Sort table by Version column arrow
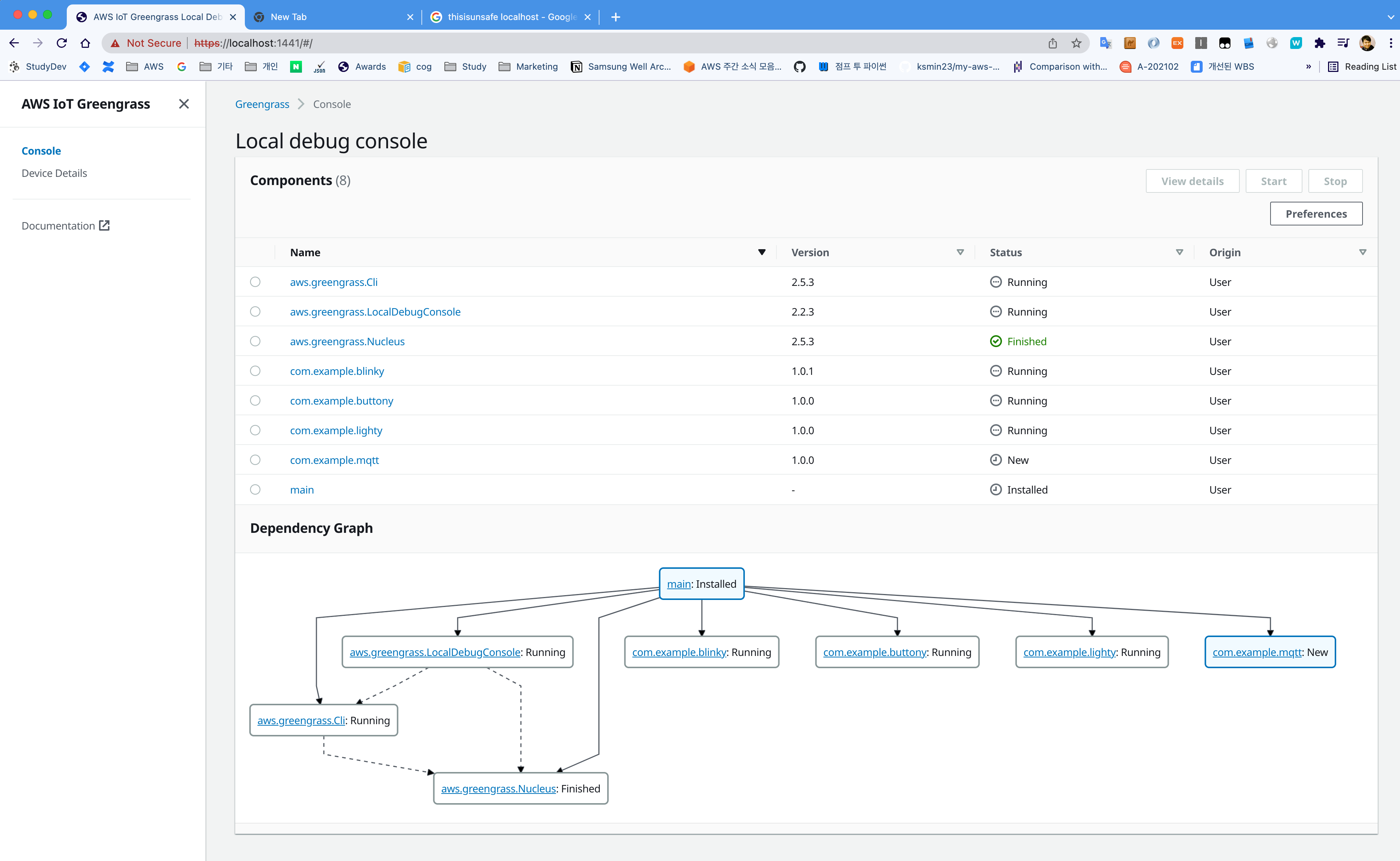 (960, 252)
